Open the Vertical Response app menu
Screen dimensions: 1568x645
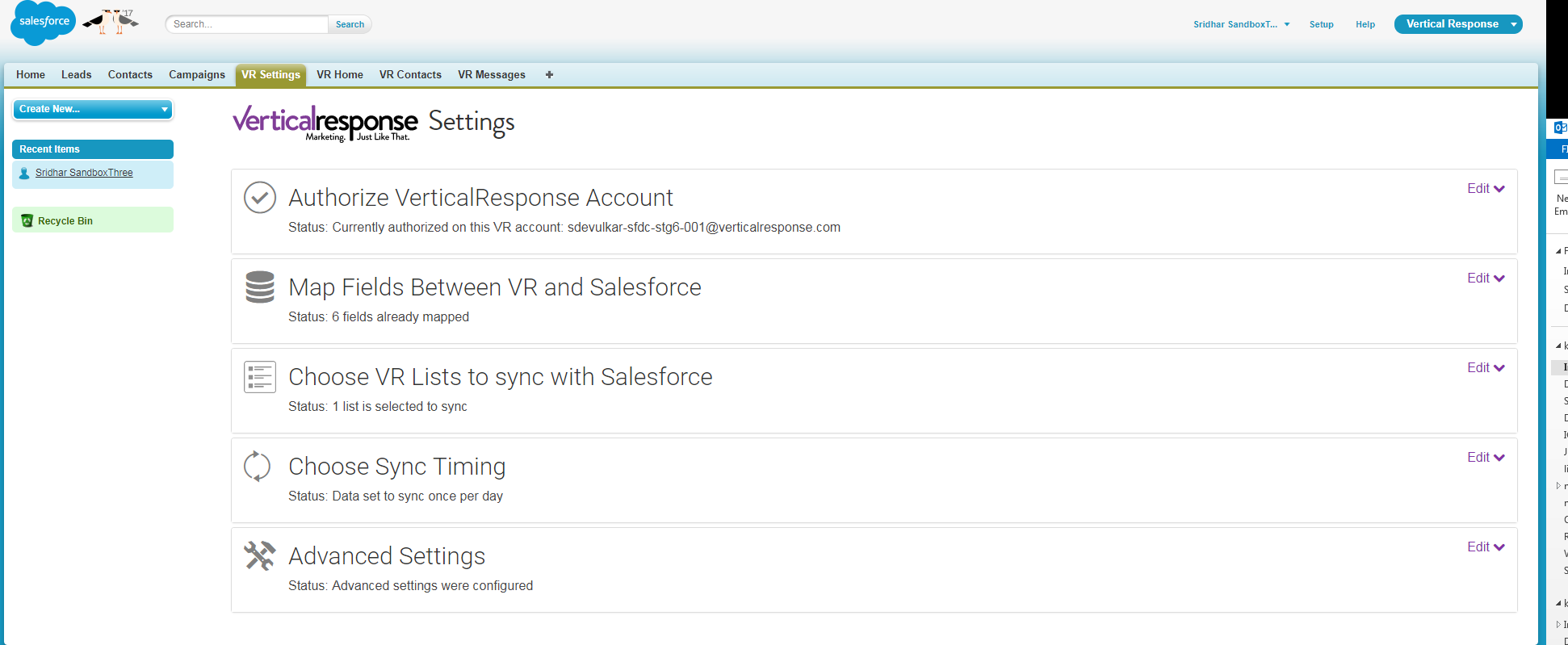coord(1458,24)
